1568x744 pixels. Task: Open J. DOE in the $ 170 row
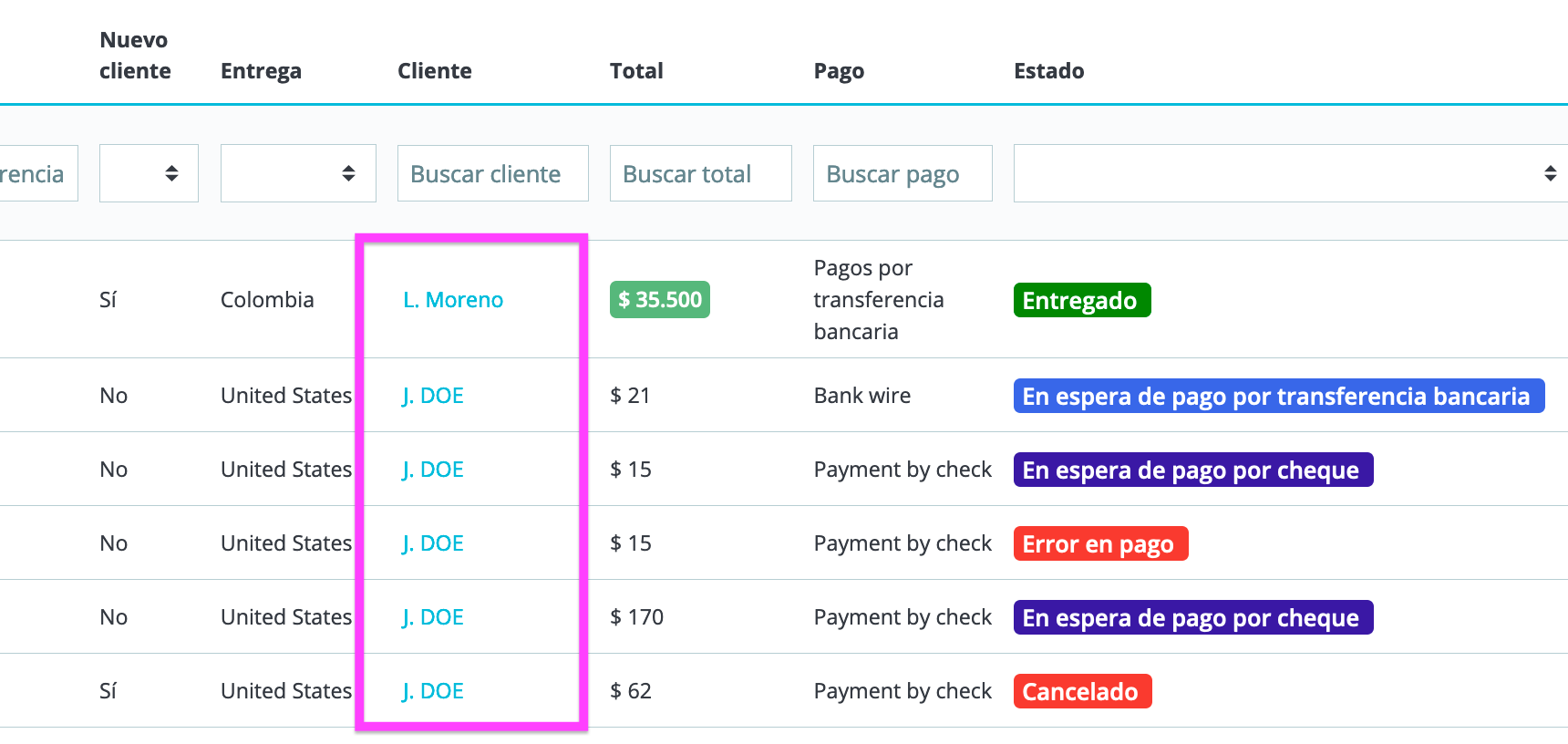[433, 617]
